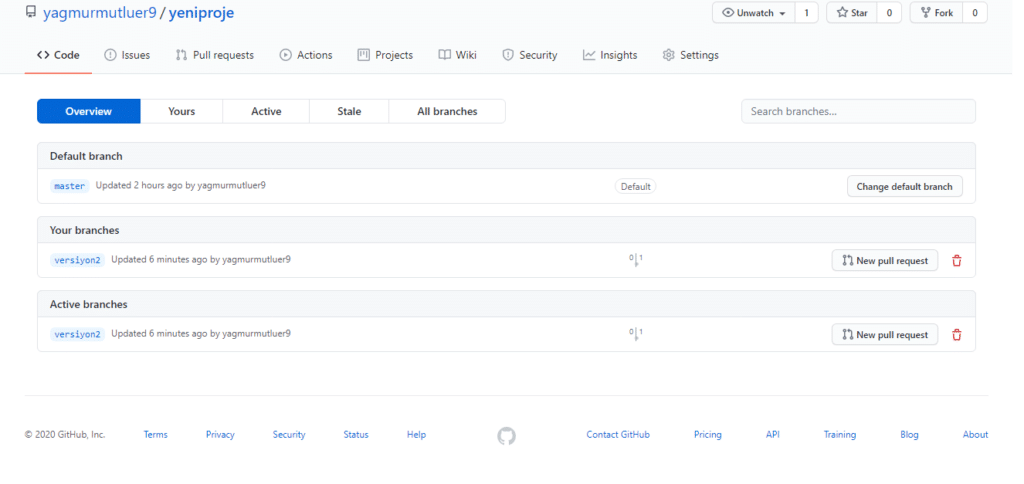The width and height of the screenshot is (1024, 484).
Task: Open the Training footer link
Action: (840, 435)
